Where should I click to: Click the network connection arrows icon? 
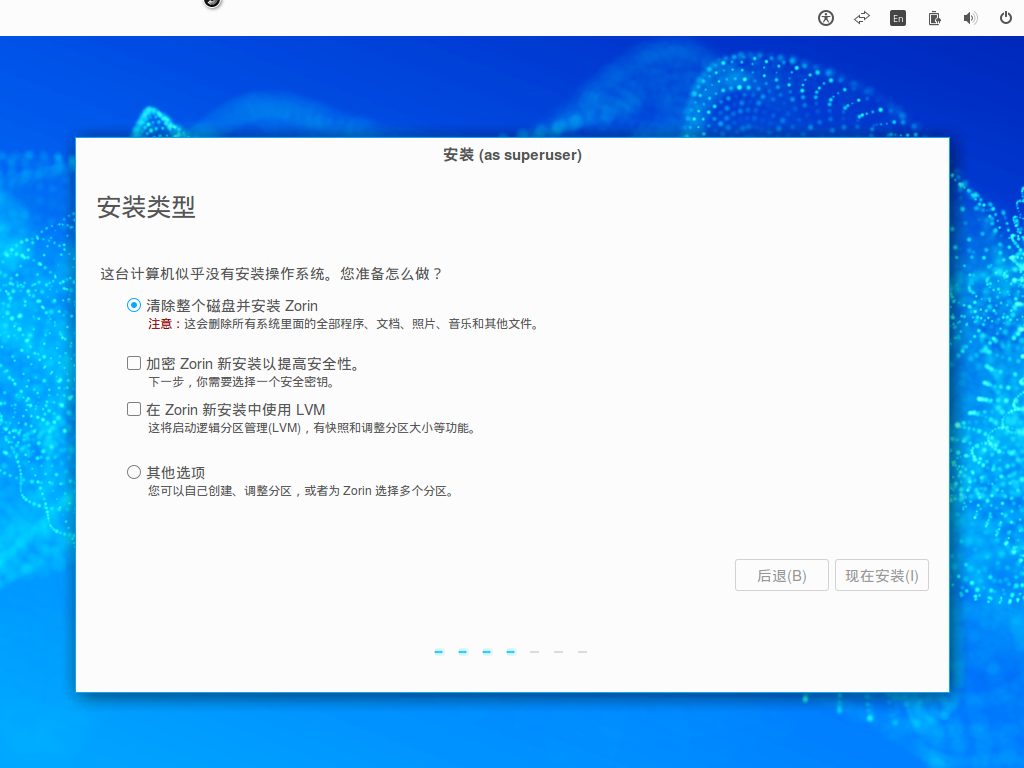pyautogui.click(x=861, y=17)
